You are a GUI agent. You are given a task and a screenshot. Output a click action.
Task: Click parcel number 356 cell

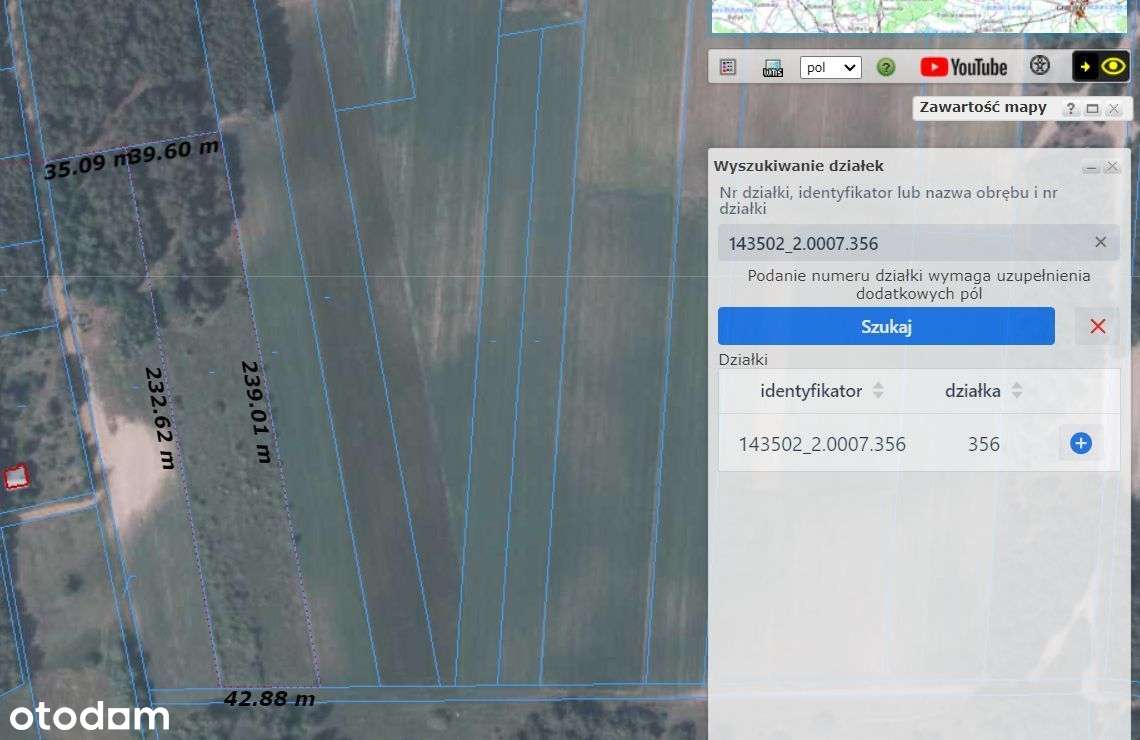[984, 444]
